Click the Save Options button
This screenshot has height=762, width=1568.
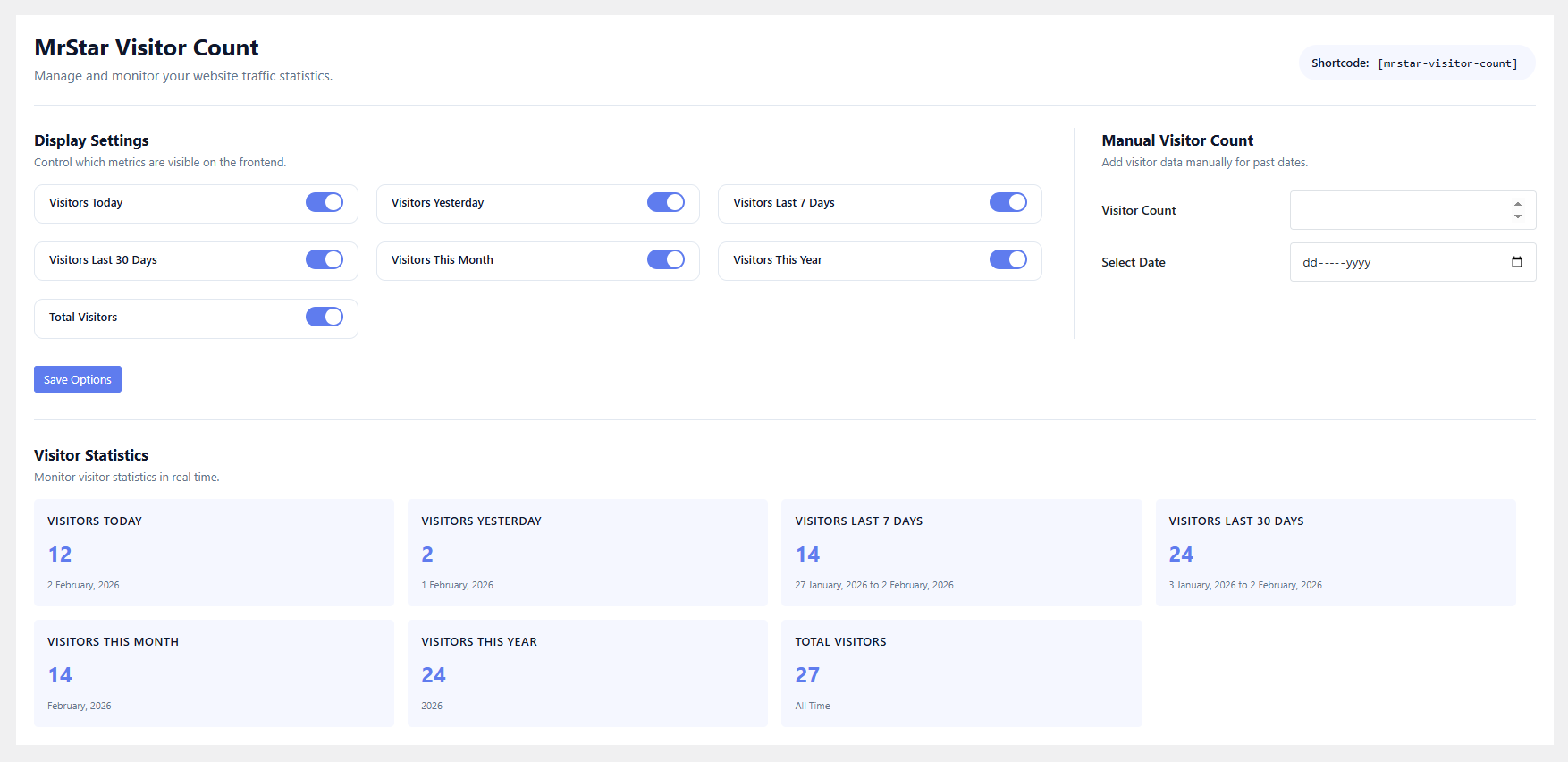78,379
